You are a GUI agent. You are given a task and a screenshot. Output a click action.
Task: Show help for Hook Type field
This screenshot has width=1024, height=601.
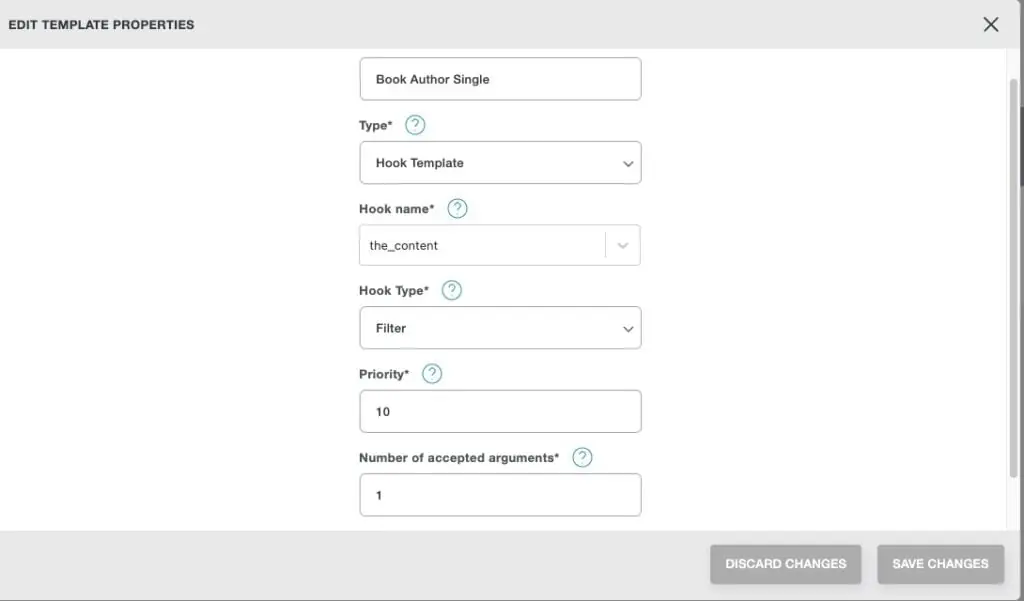point(452,291)
